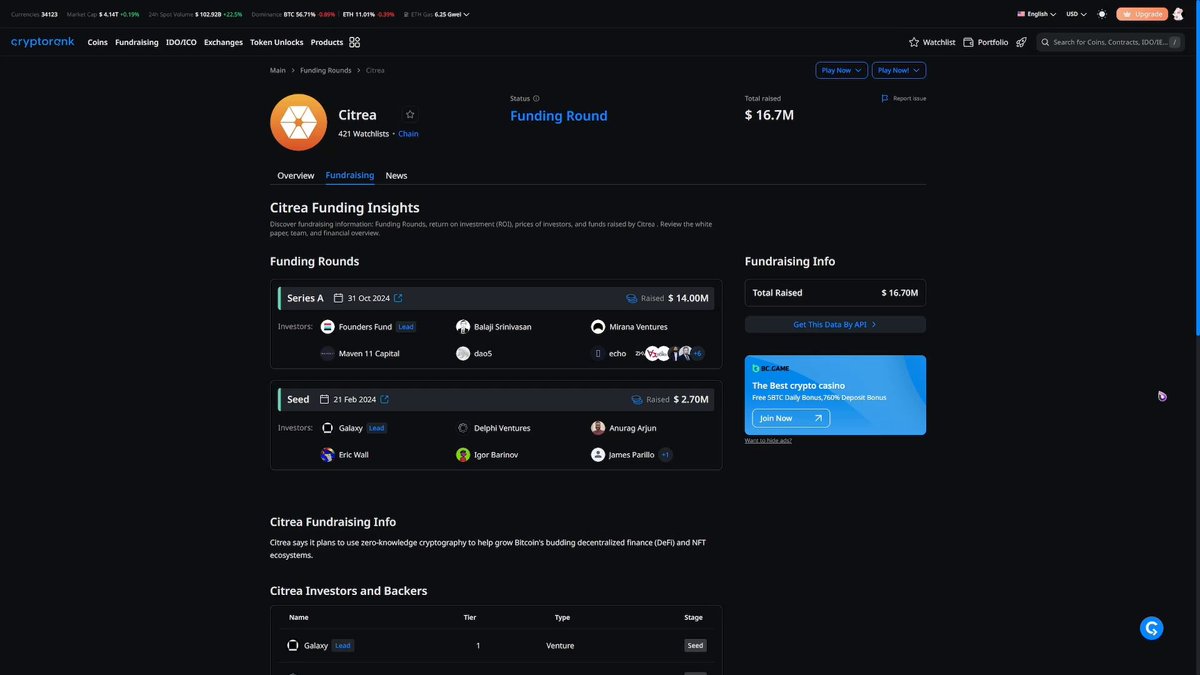Click the Galaxy logo in Seed round
Screen dimensions: 1200x675
point(328,428)
